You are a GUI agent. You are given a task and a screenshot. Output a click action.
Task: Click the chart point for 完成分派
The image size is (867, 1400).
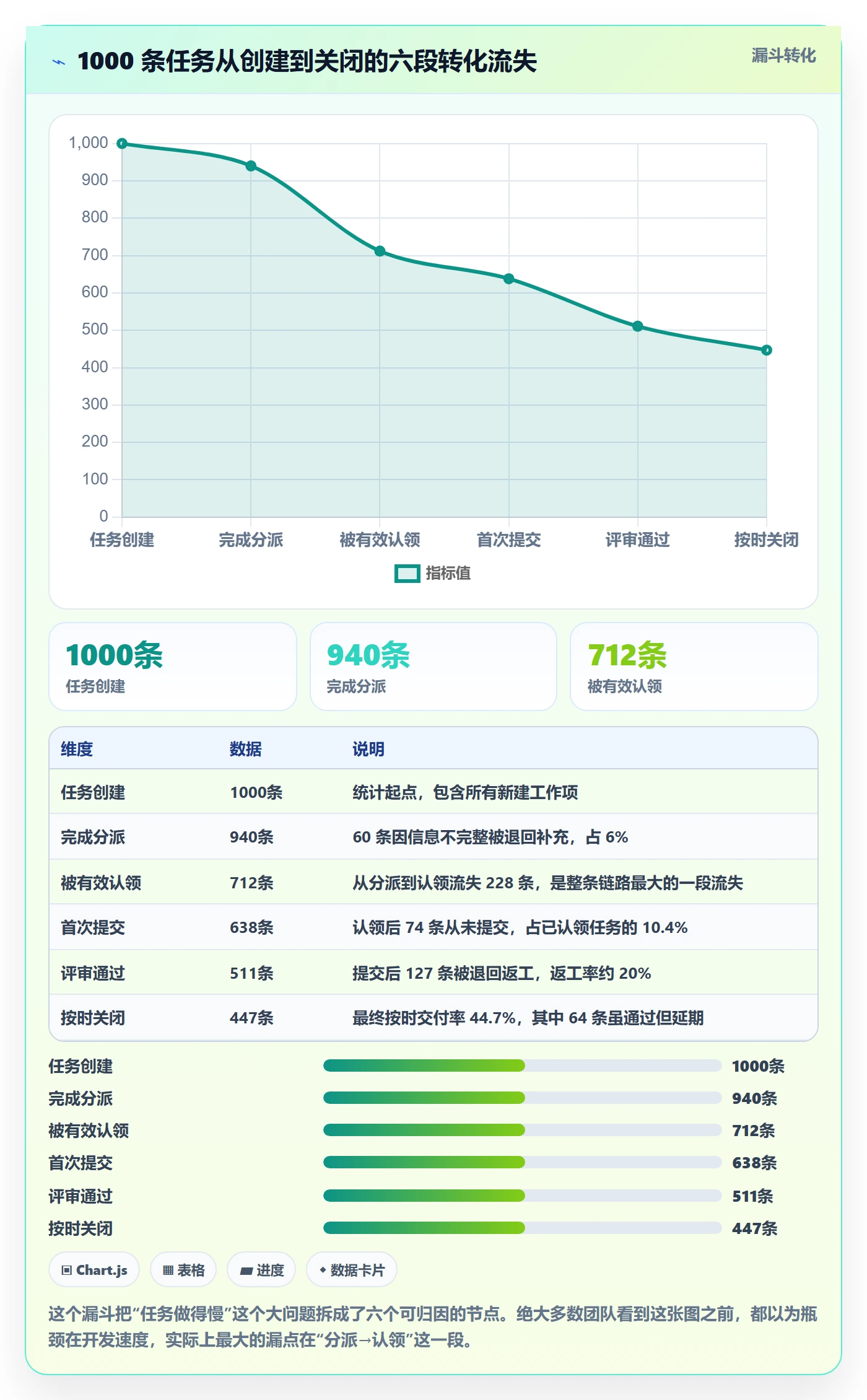(x=251, y=166)
